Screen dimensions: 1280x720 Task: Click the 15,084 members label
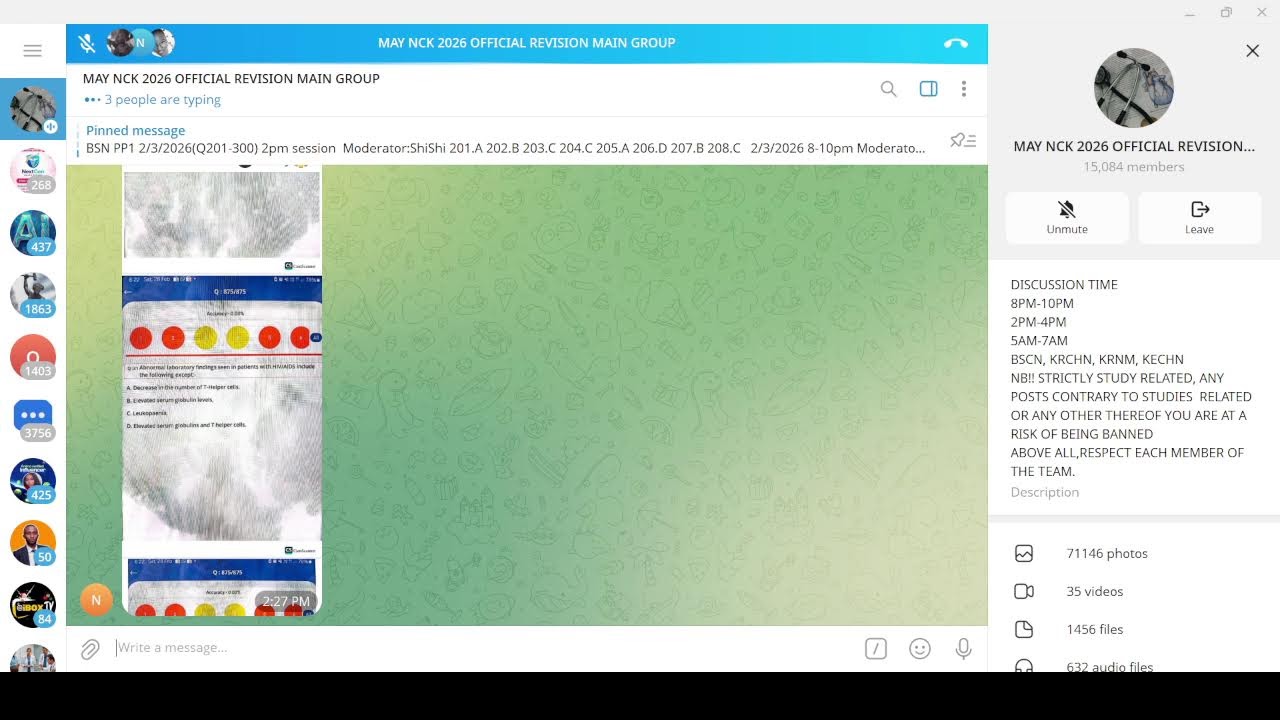[x=1134, y=167]
